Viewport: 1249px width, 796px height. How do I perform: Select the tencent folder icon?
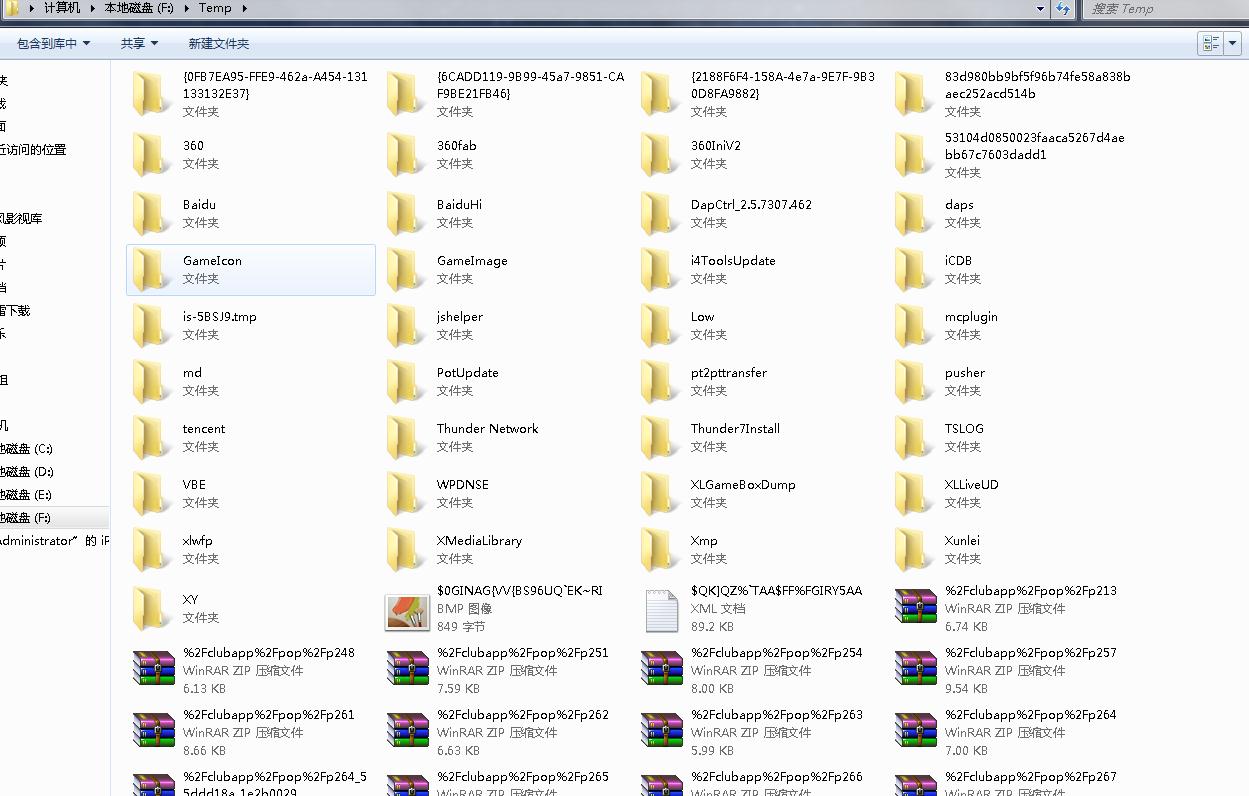(151, 437)
